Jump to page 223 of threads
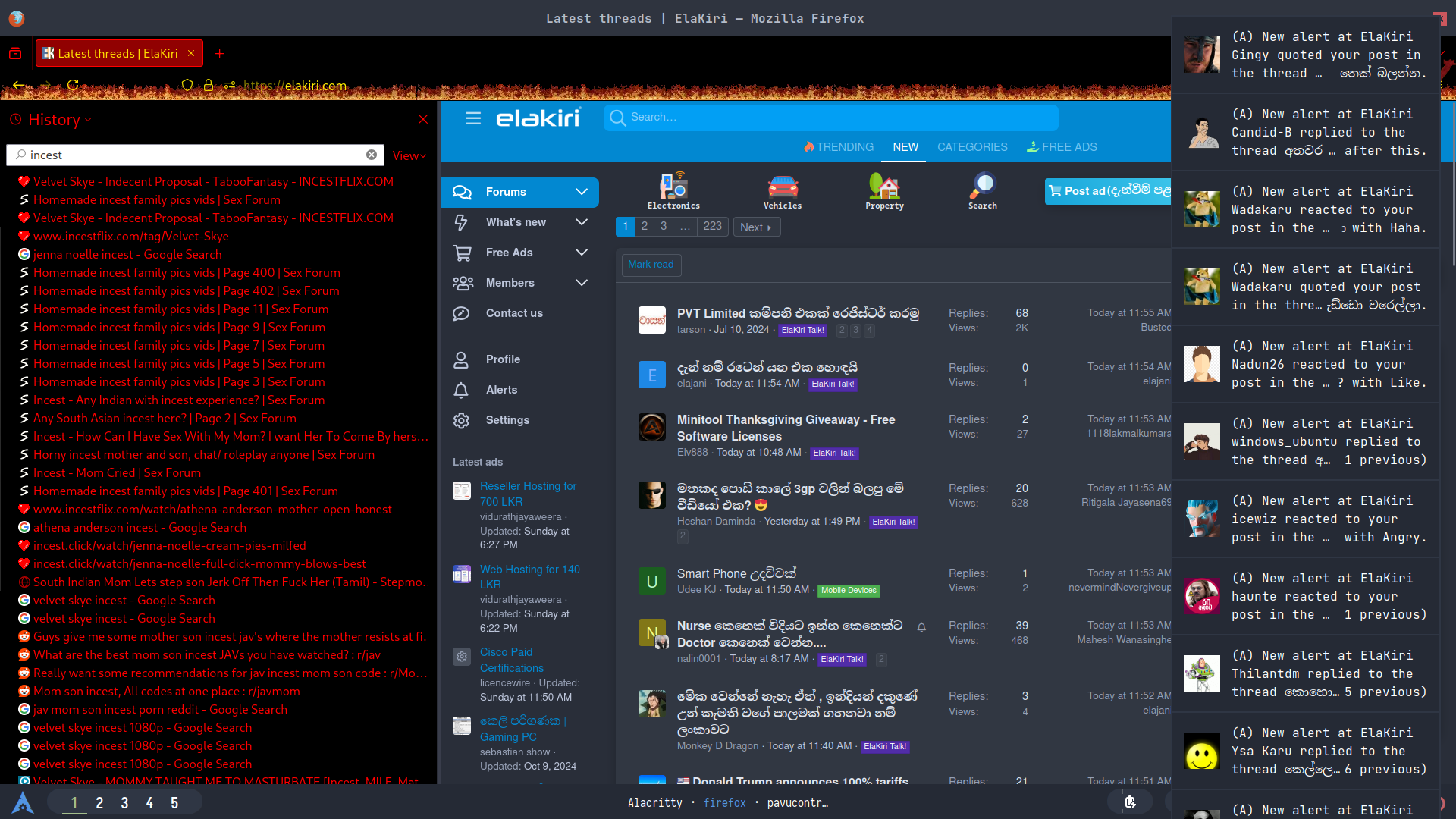 click(x=712, y=226)
